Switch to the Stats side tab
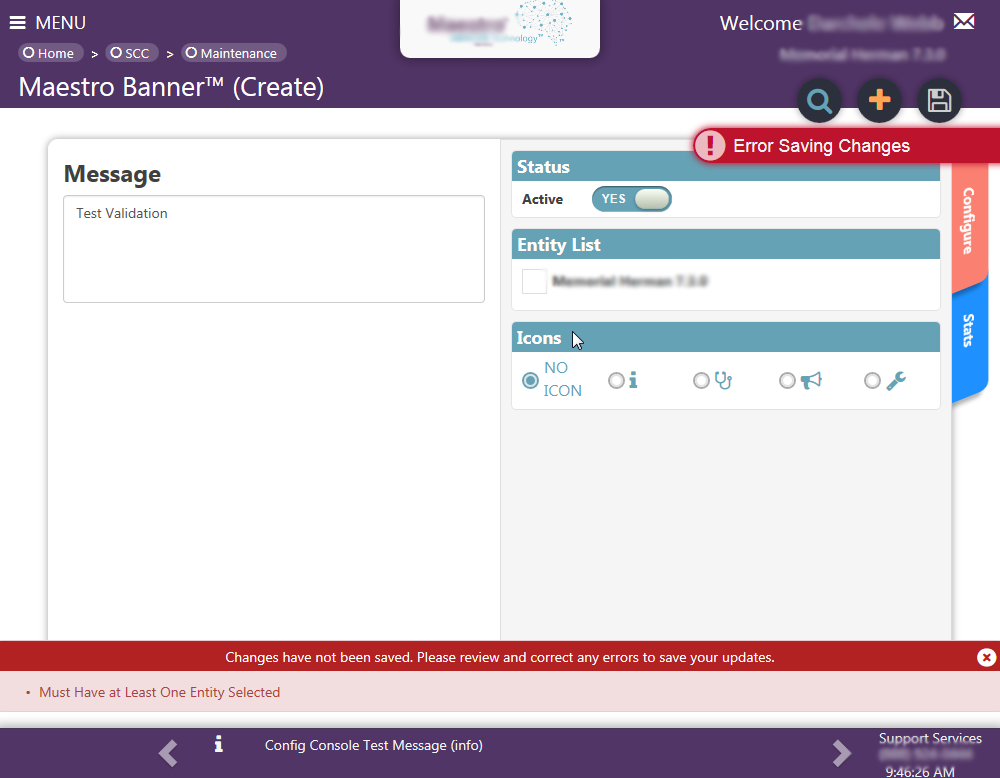This screenshot has height=778, width=1000. pyautogui.click(x=969, y=332)
